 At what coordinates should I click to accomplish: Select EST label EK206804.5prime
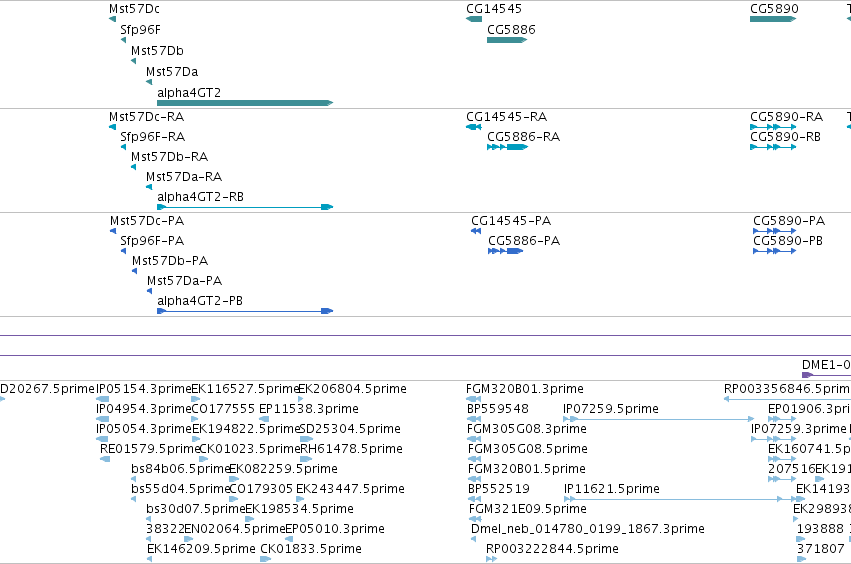[x=352, y=389]
